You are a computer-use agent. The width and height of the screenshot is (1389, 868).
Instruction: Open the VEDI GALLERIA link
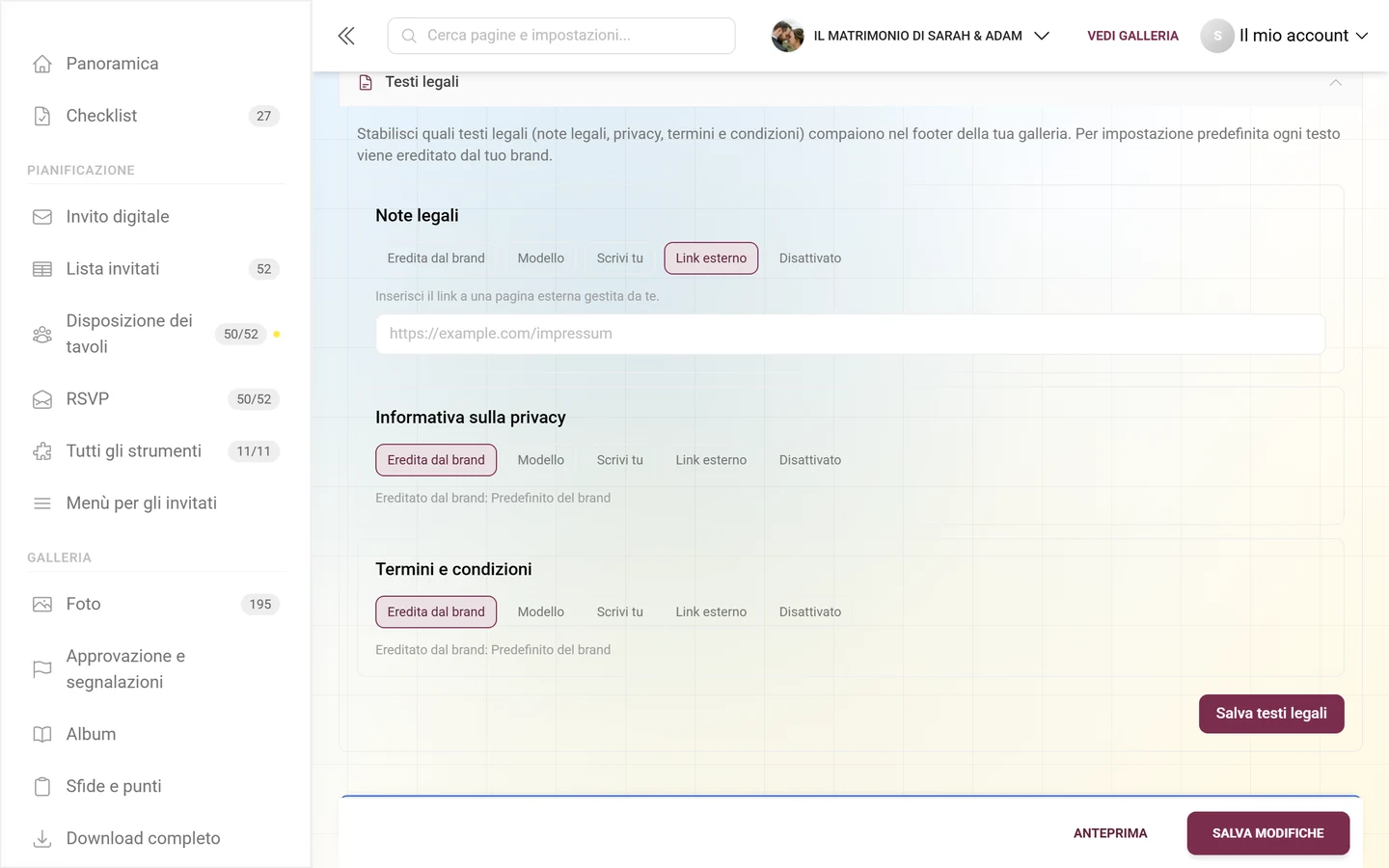[1132, 36]
